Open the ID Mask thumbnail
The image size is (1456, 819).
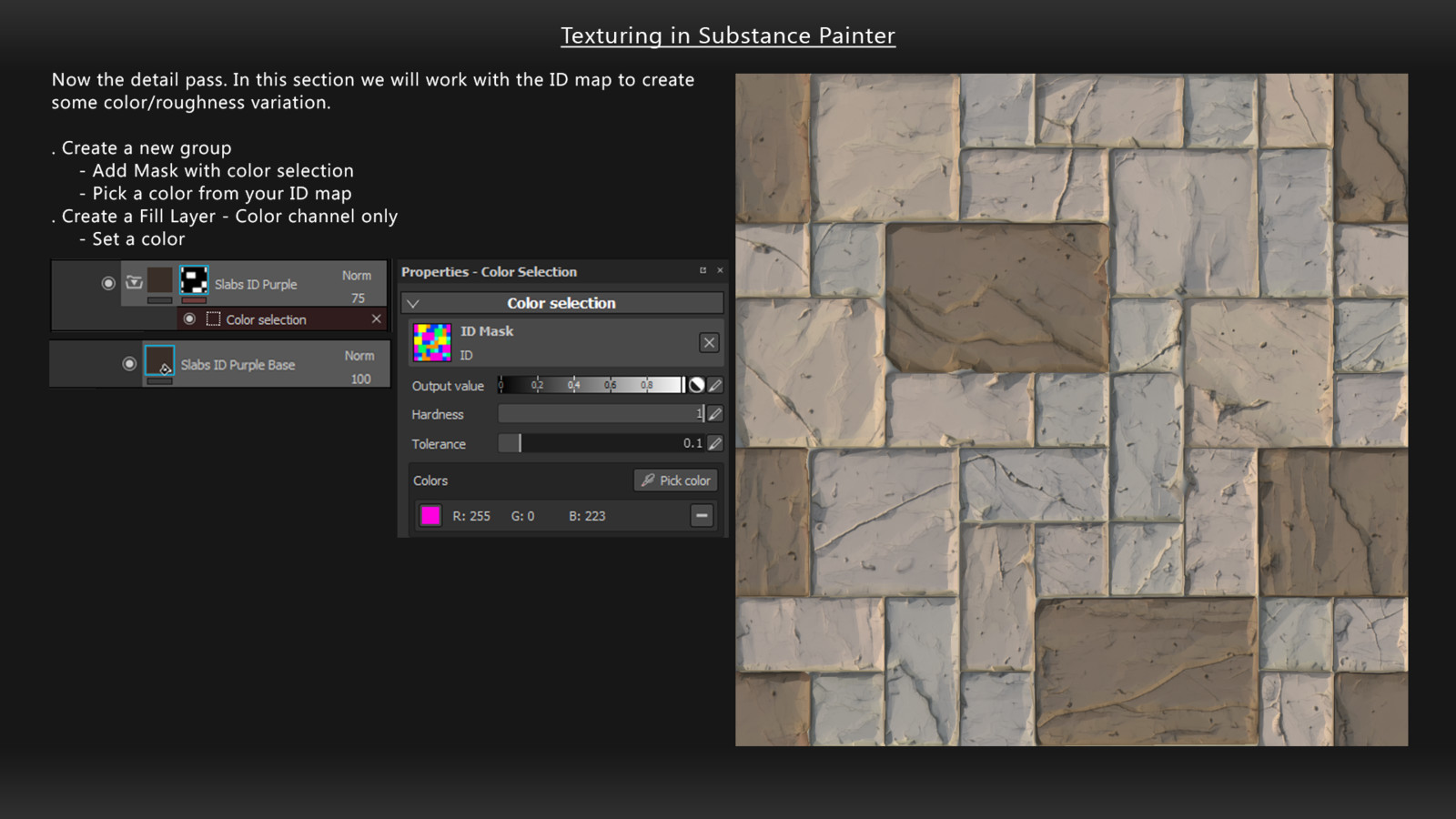pyautogui.click(x=432, y=342)
